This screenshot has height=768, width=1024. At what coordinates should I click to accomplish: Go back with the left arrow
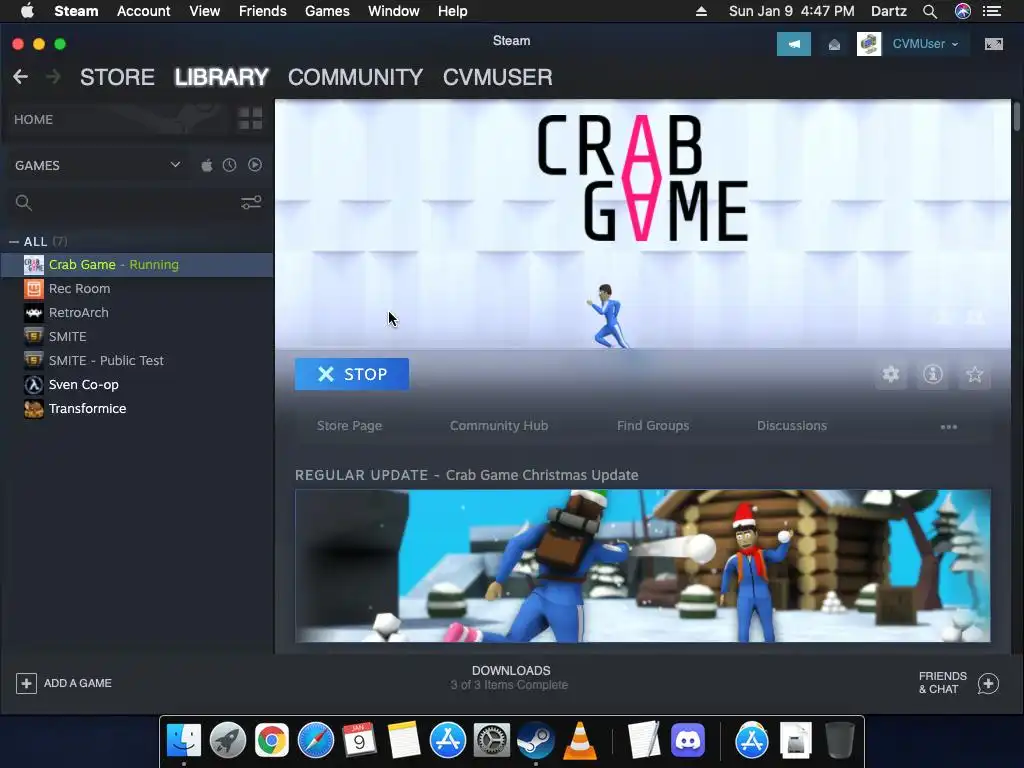point(20,77)
